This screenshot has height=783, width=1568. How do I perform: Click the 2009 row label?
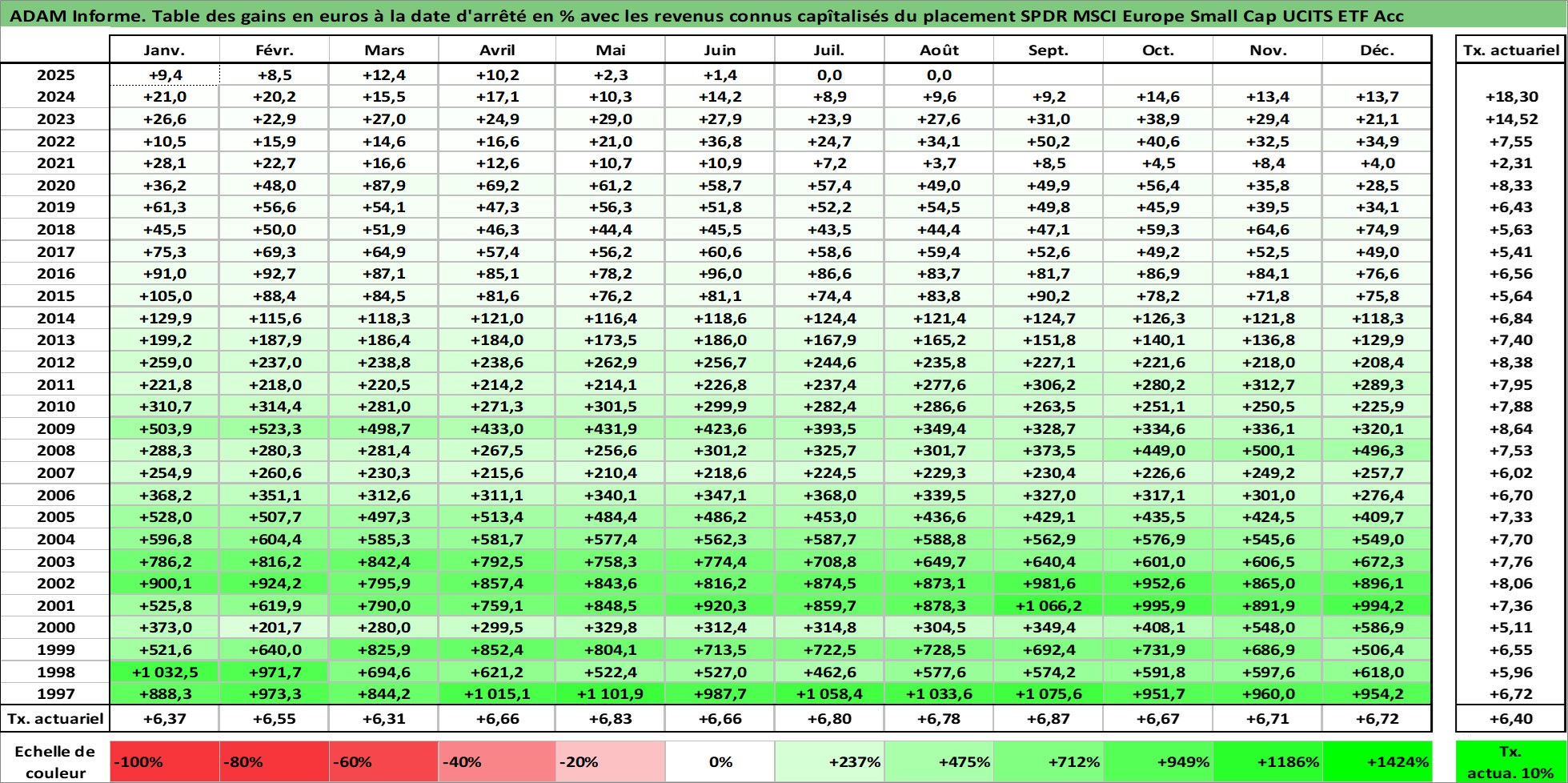tap(55, 429)
